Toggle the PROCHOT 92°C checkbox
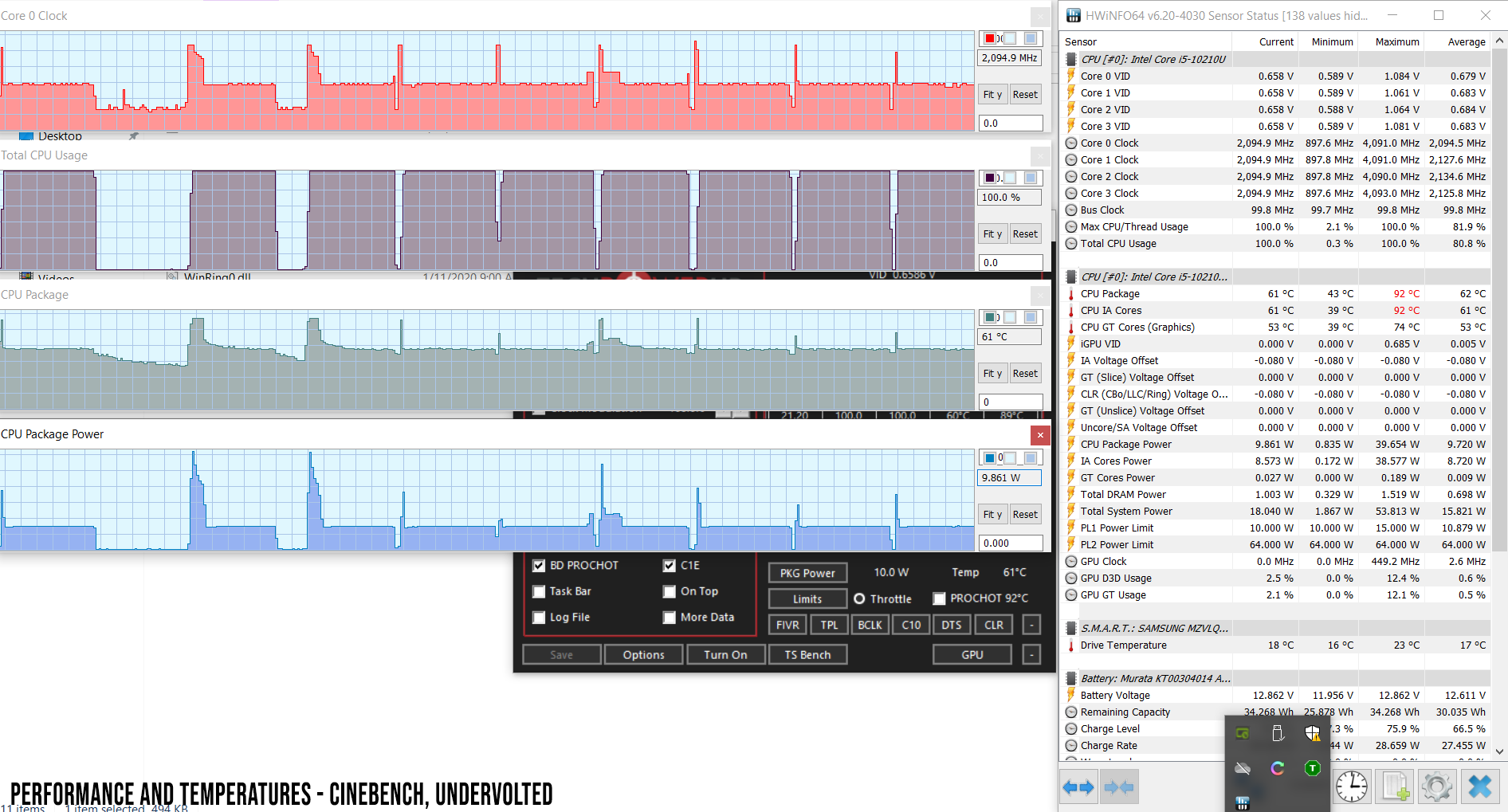The width and height of the screenshot is (1508, 812). tap(940, 598)
